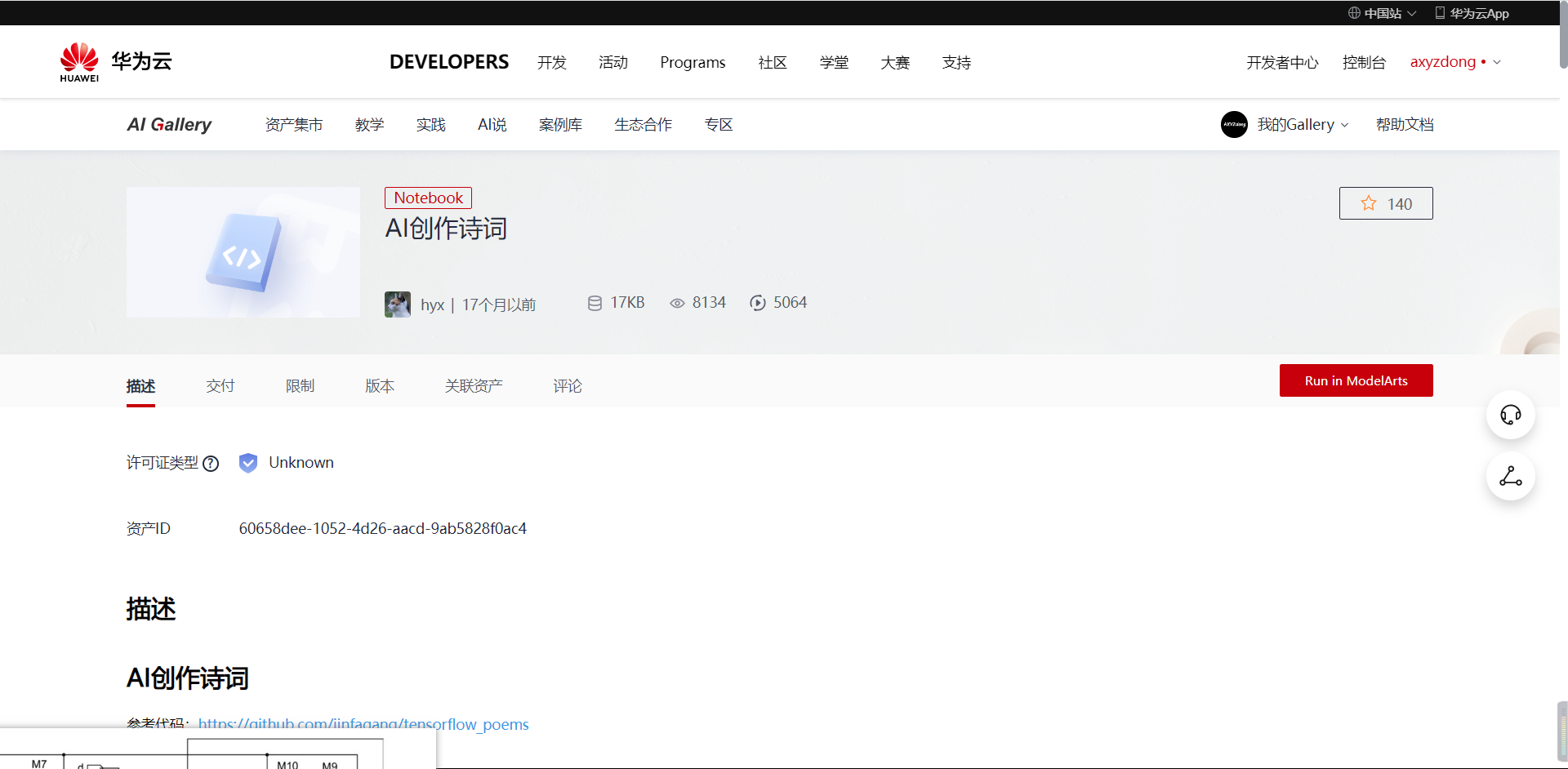This screenshot has width=1568, height=769.
Task: Click the blue shield license icon
Action: [248, 463]
